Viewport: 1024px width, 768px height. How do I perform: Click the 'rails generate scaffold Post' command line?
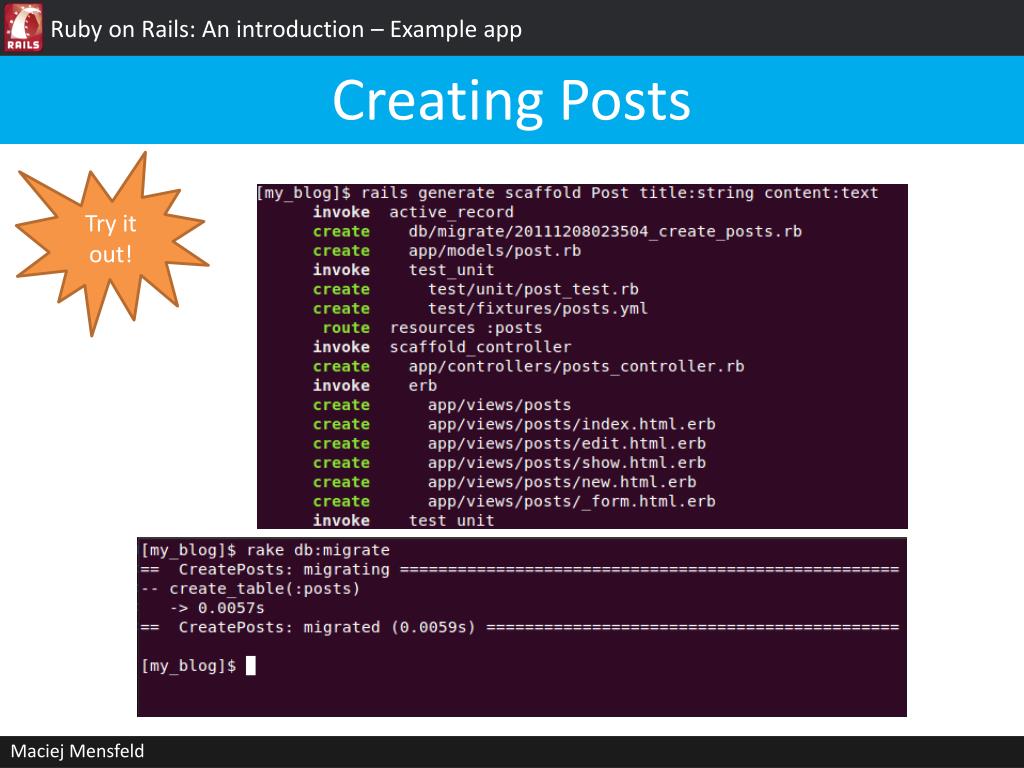click(568, 193)
